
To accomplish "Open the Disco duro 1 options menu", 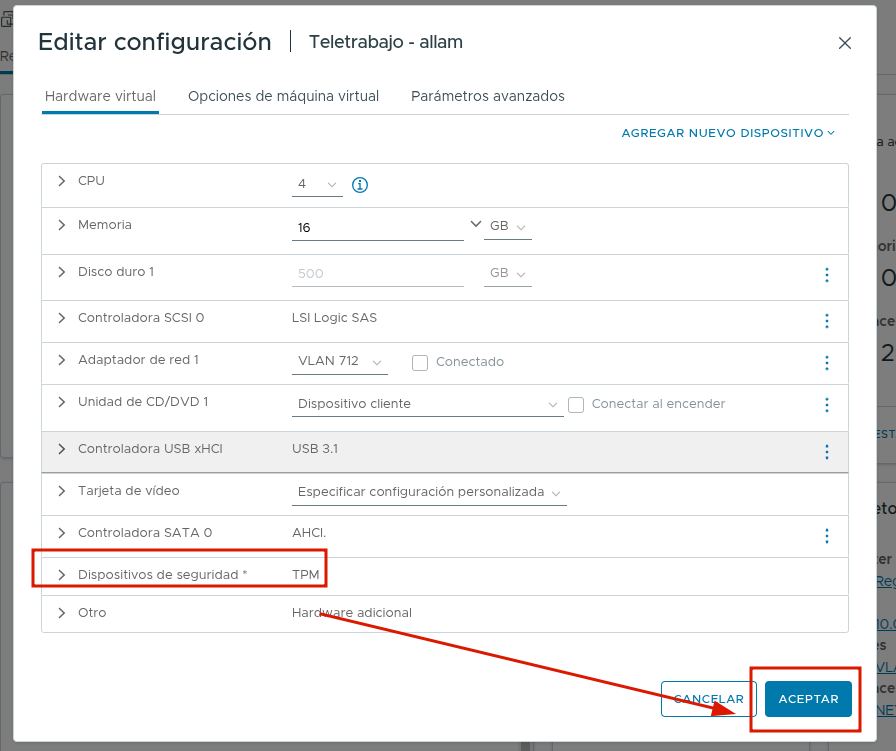I will 826,275.
